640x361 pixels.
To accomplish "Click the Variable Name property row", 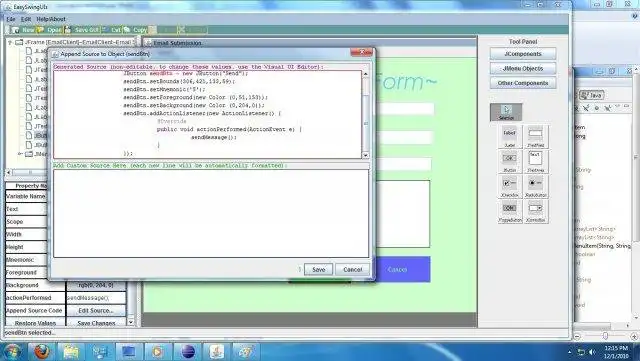I will click(27, 196).
